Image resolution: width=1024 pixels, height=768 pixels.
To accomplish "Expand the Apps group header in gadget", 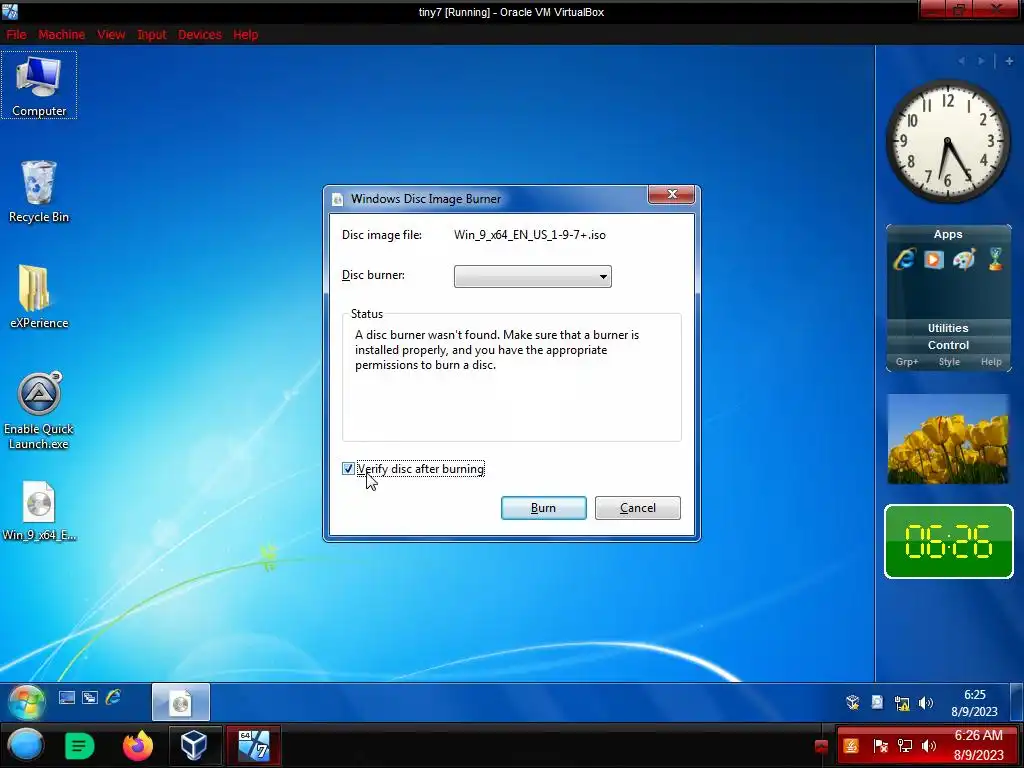I will coord(948,234).
